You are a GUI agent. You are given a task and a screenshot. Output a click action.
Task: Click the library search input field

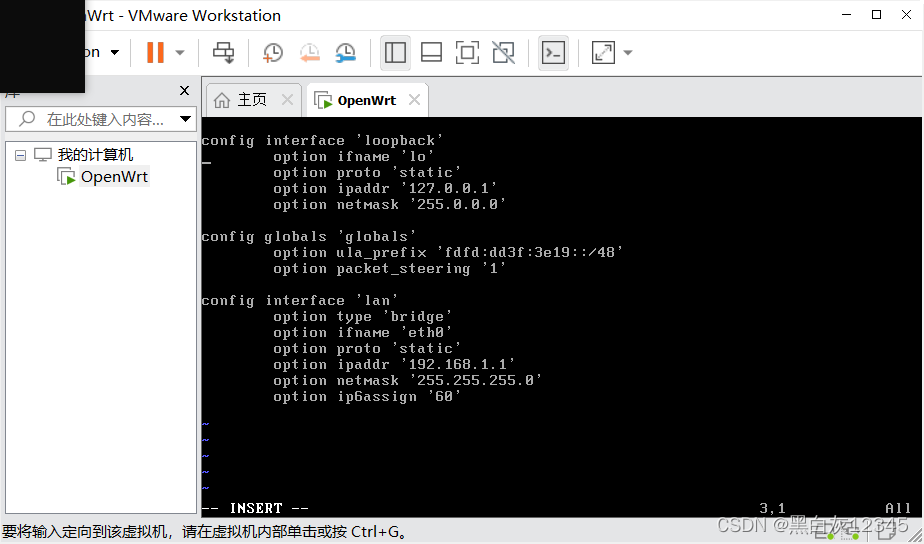99,120
